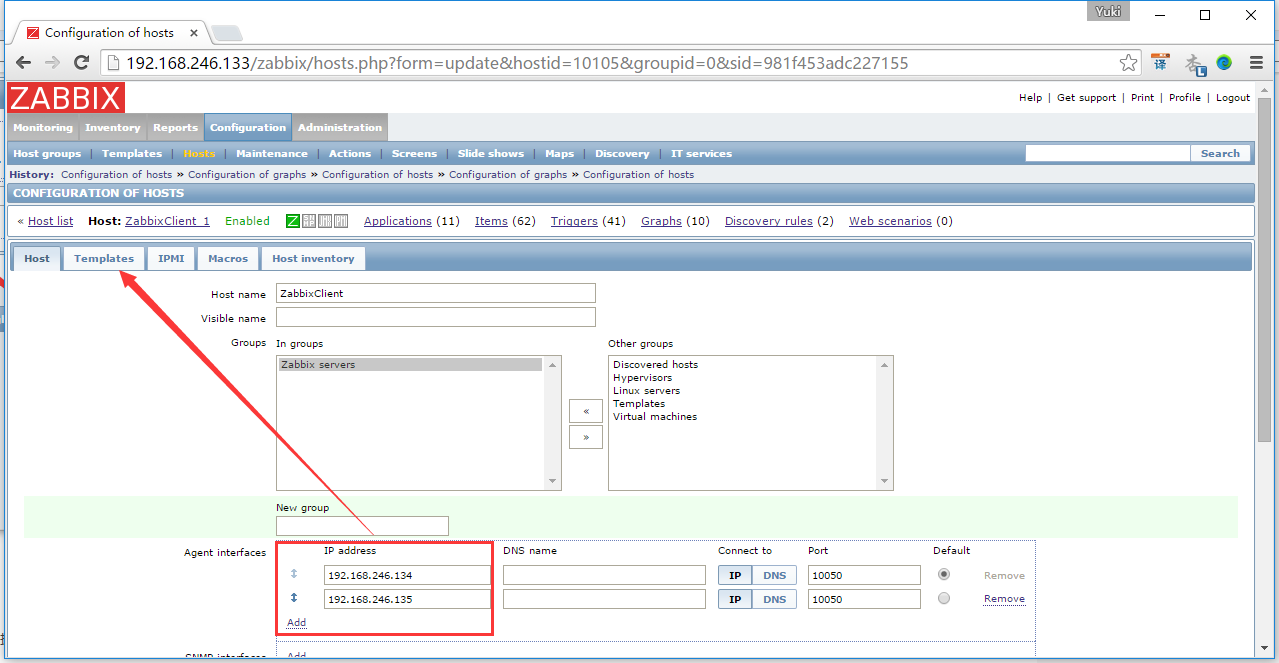Focus the New group input field

click(x=362, y=525)
